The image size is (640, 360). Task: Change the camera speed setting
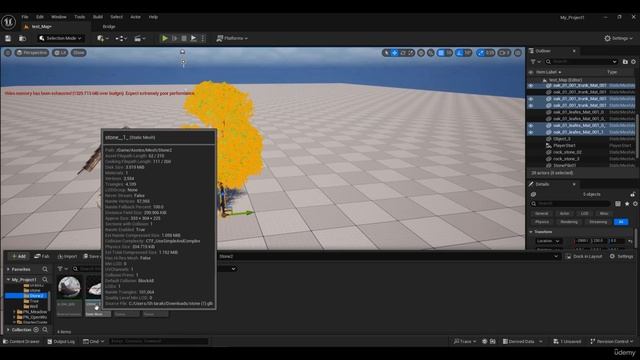(x=504, y=53)
